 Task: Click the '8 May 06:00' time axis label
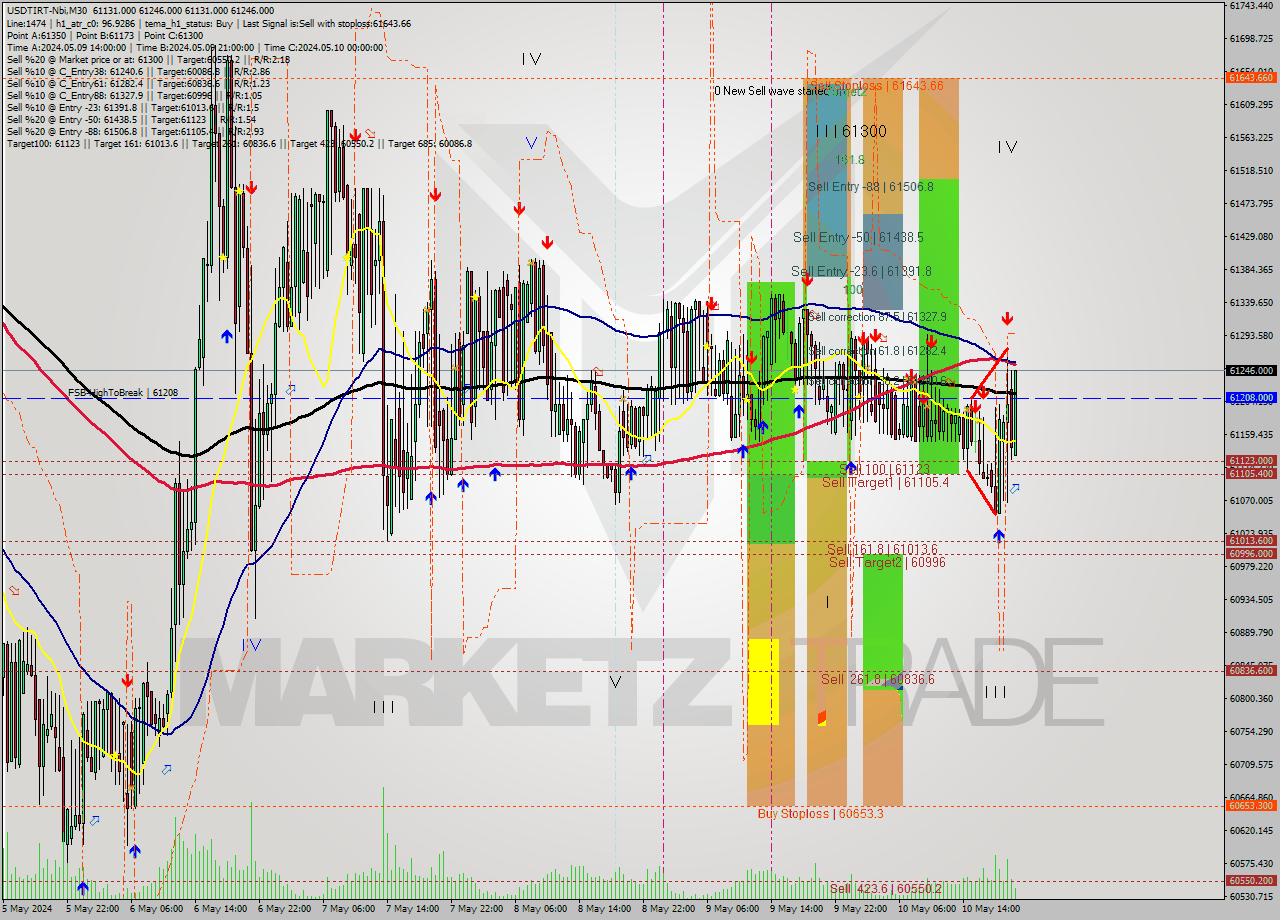(540, 909)
